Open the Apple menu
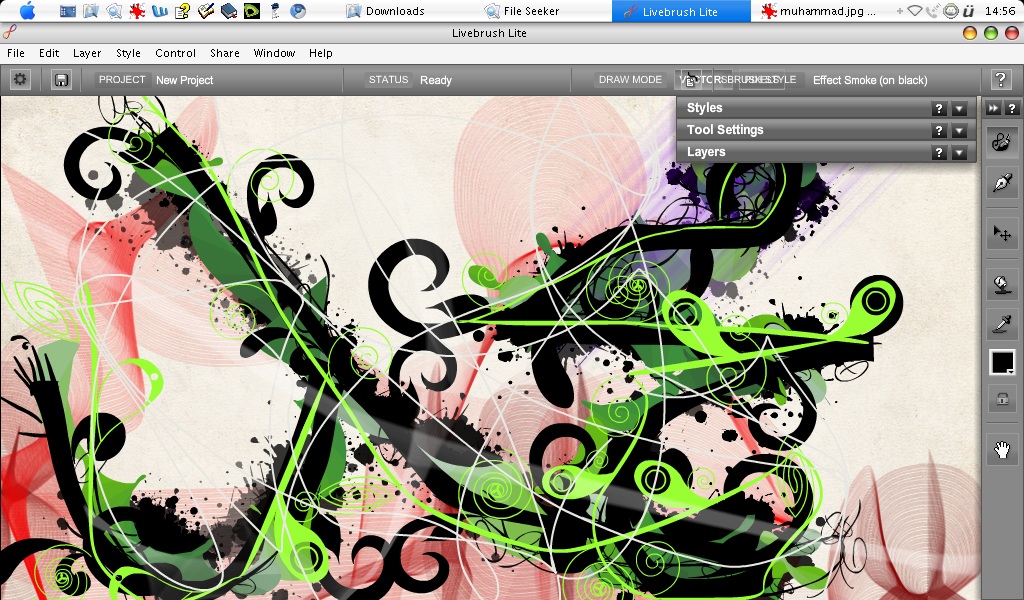 [x=27, y=10]
